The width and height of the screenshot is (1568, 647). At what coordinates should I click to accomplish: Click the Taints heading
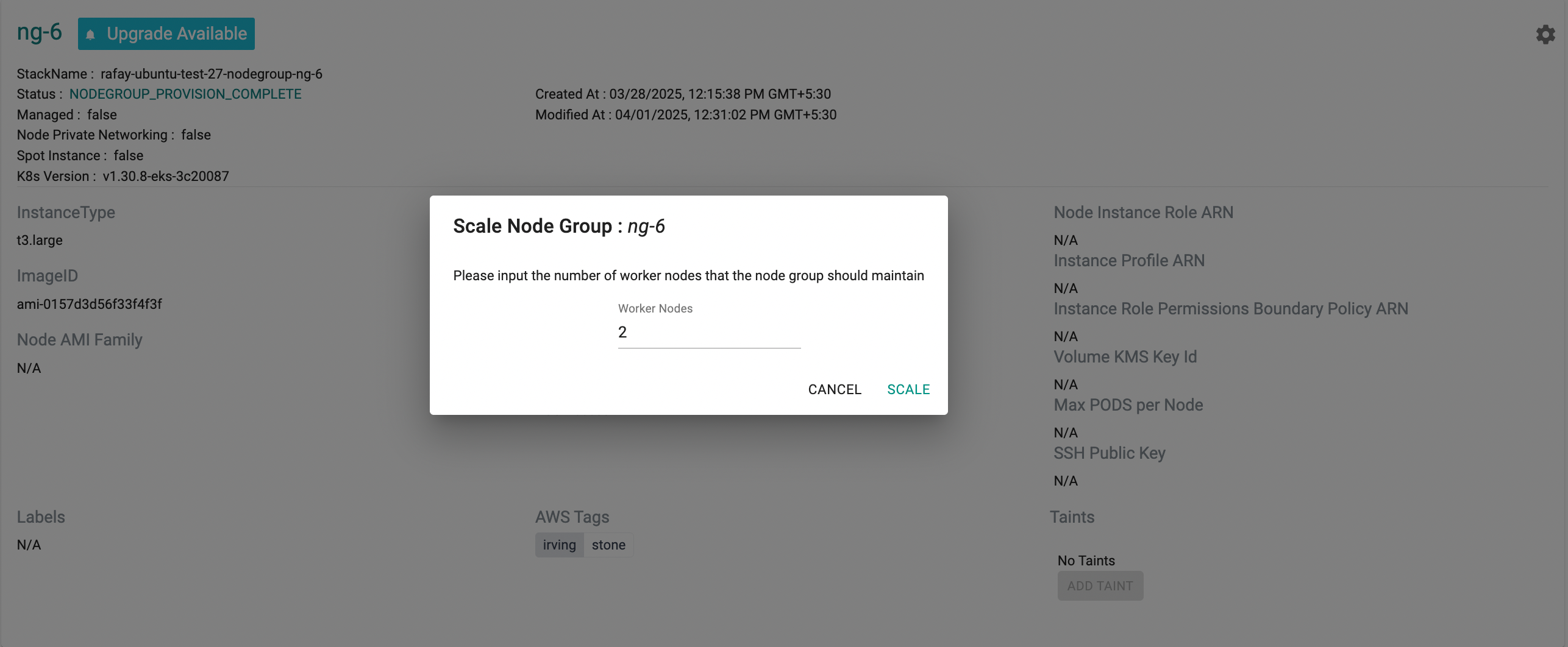[1072, 517]
